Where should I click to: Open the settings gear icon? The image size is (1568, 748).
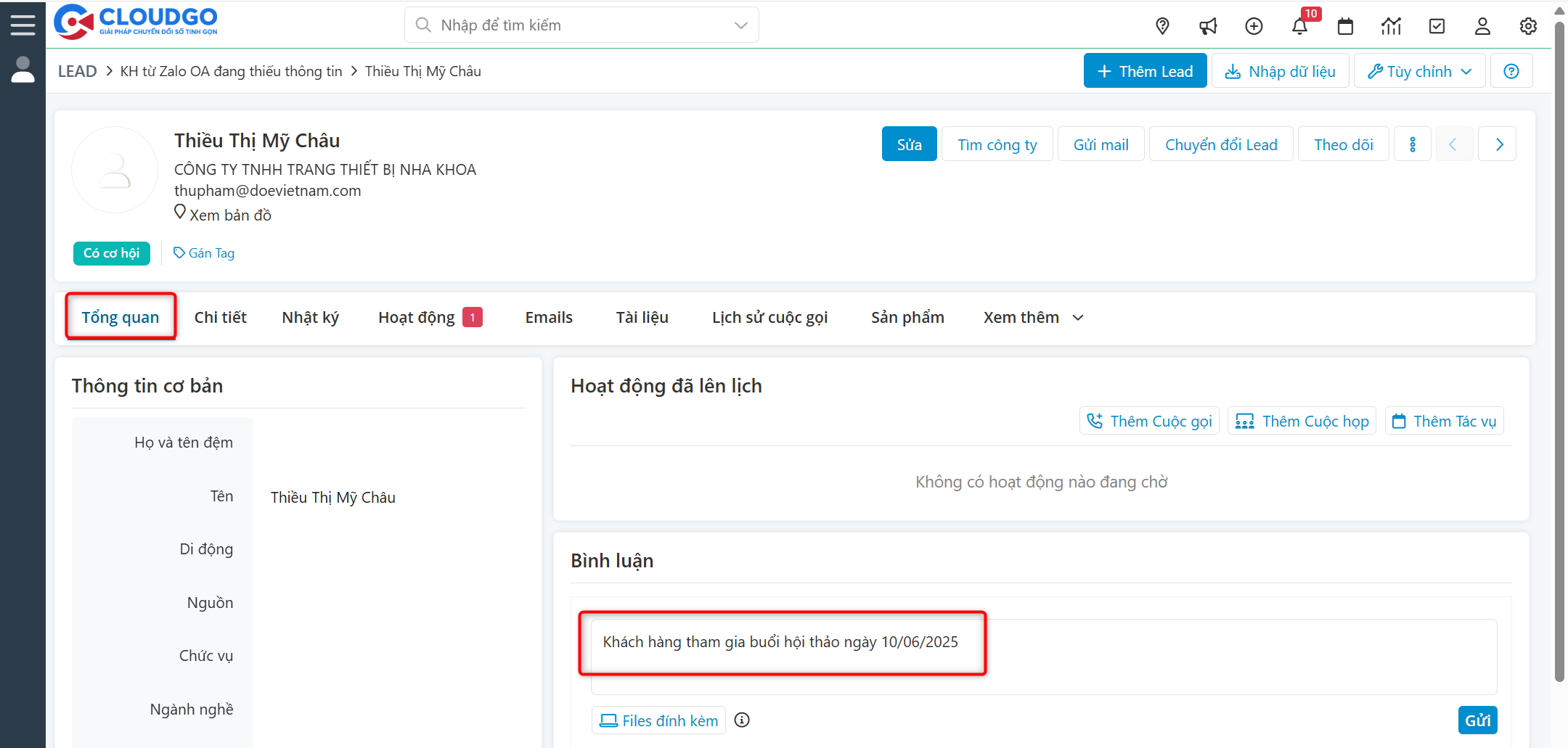(1528, 26)
